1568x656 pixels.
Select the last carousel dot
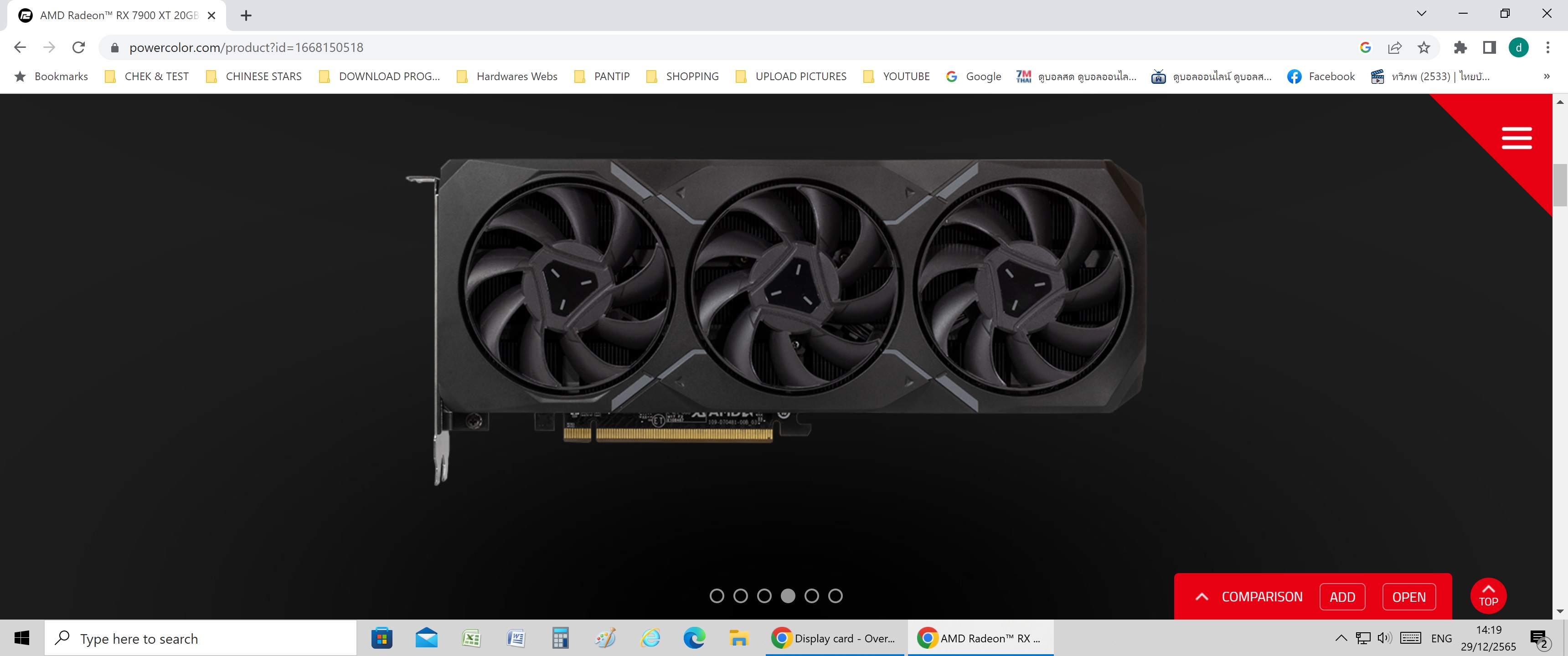835,596
